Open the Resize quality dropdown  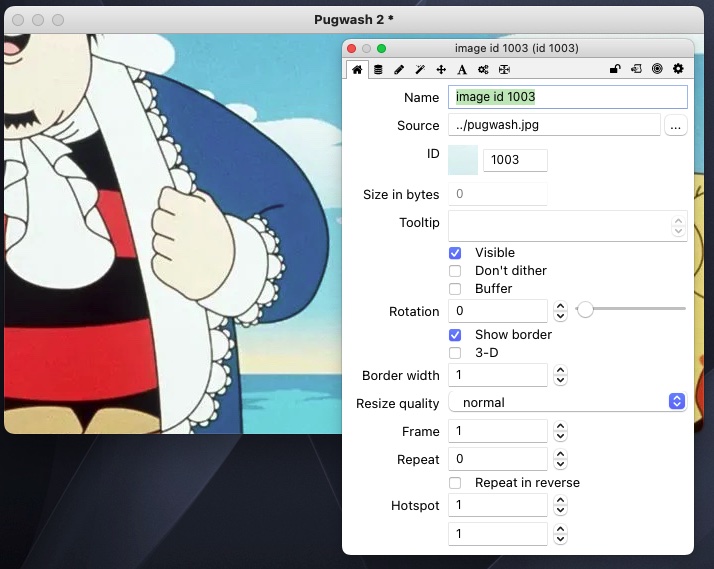pos(567,402)
